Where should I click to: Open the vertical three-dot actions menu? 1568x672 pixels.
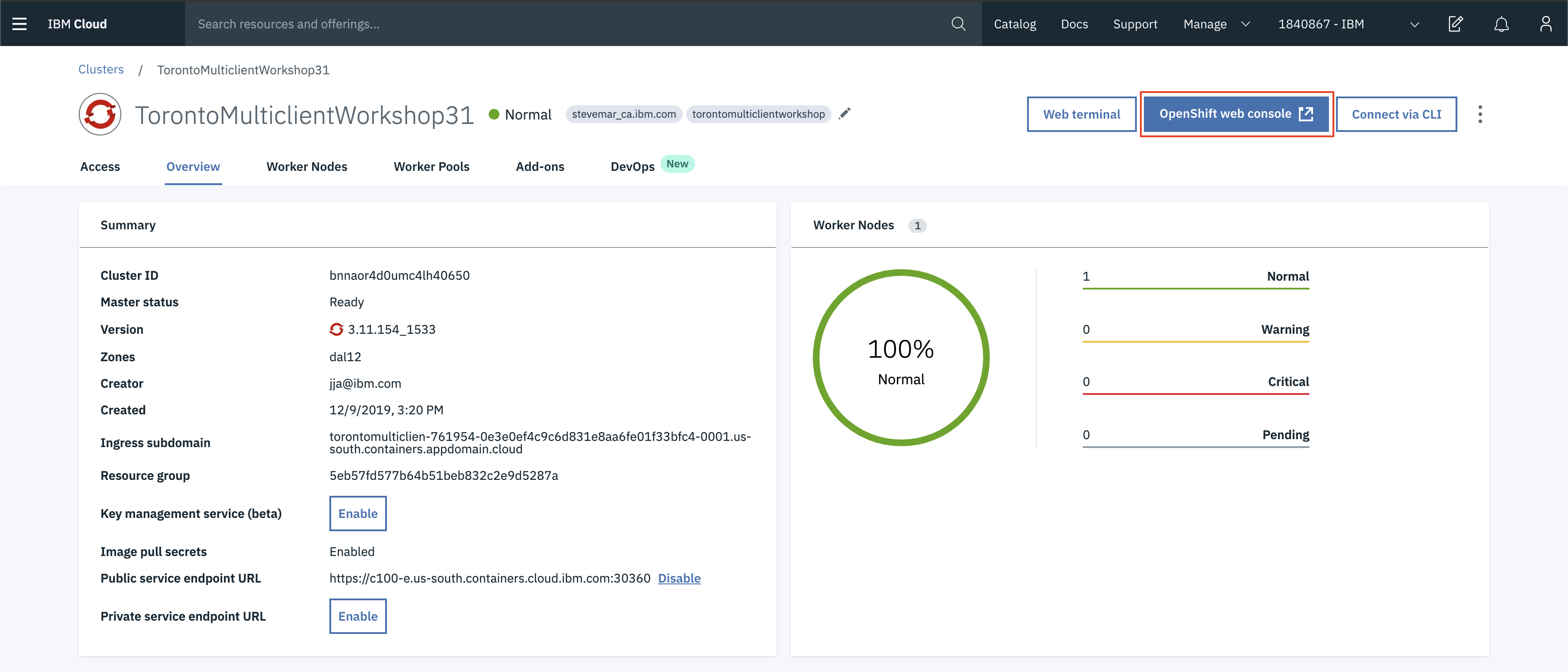tap(1480, 114)
